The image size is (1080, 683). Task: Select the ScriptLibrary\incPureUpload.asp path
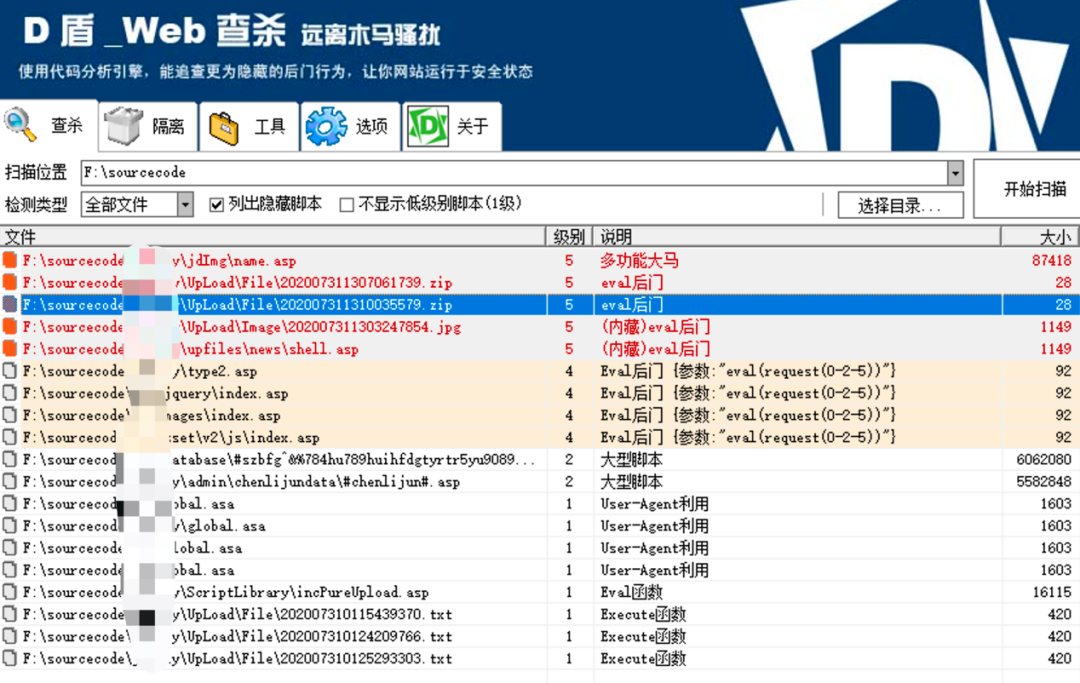(x=225, y=592)
